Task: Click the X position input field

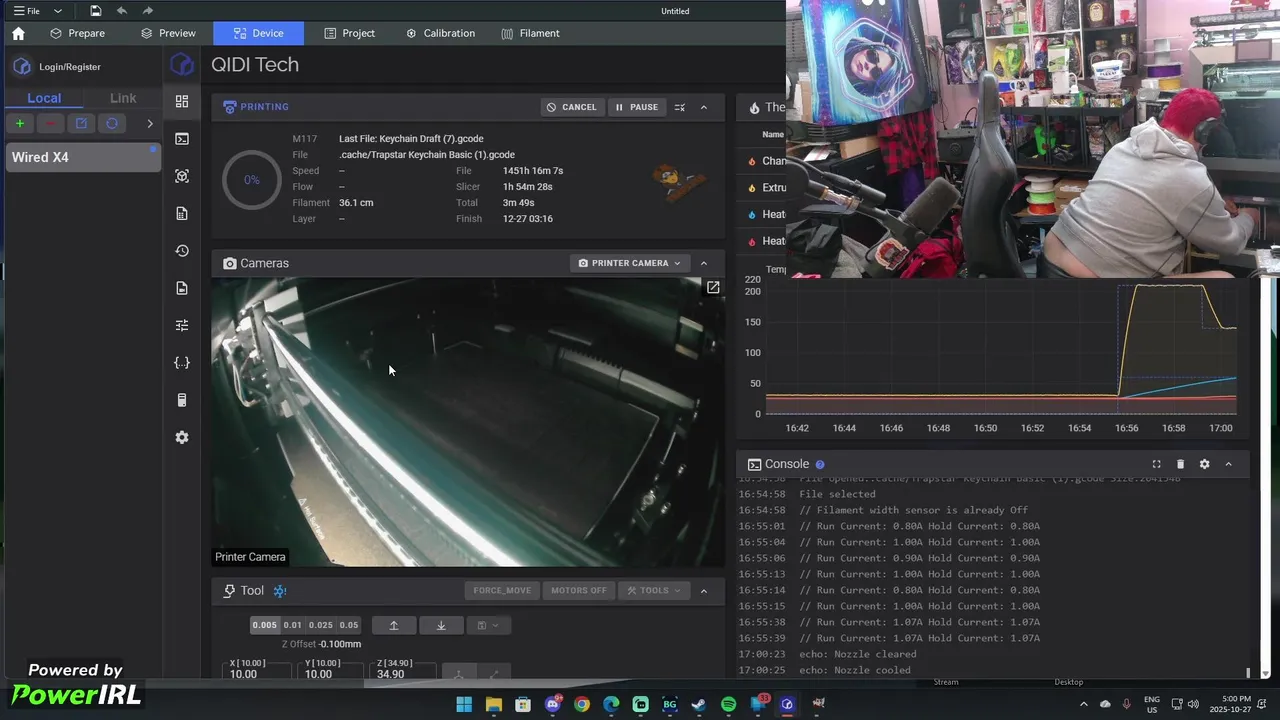Action: coord(258,673)
